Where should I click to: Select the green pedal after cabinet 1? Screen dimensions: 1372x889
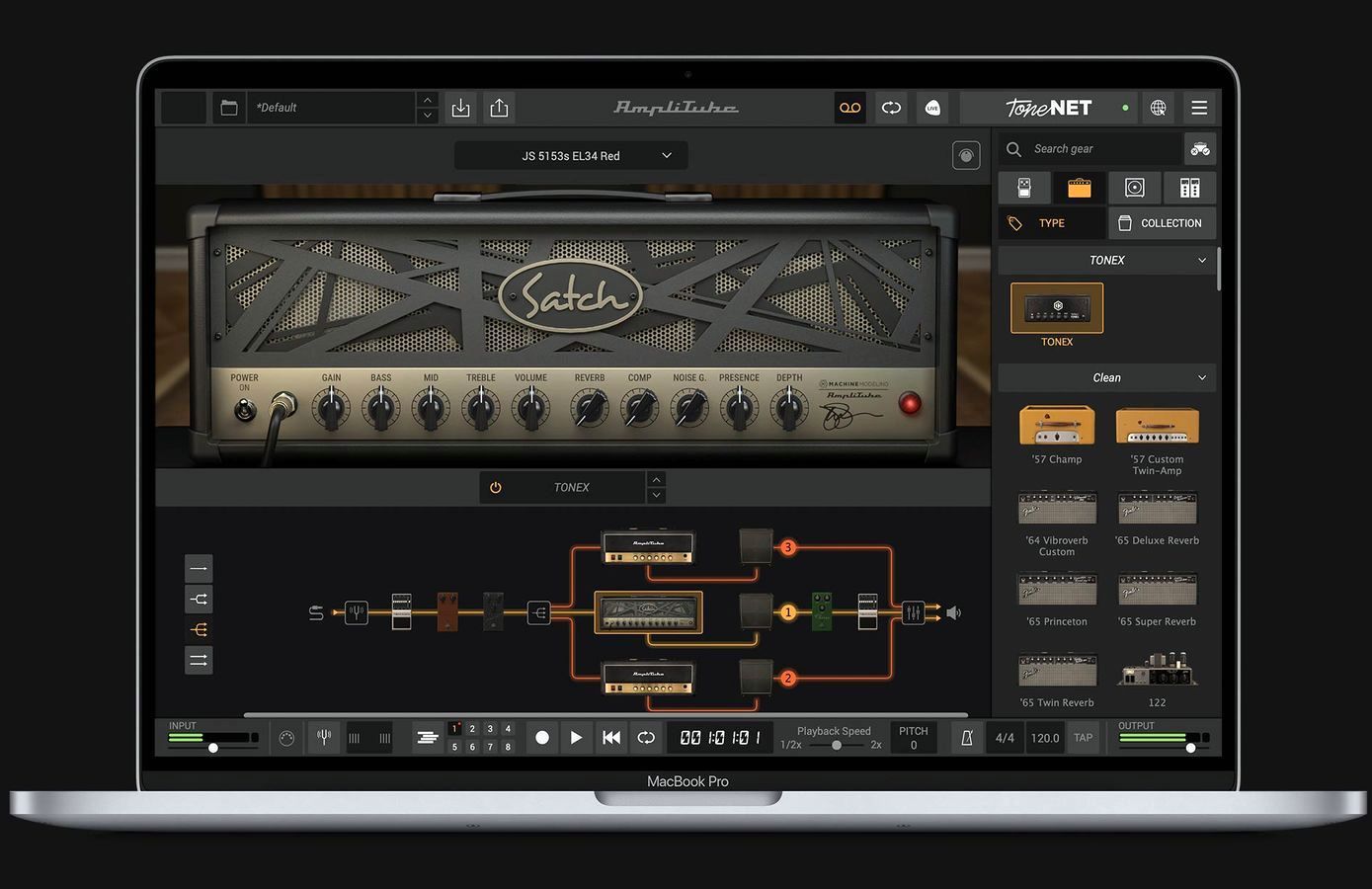822,611
